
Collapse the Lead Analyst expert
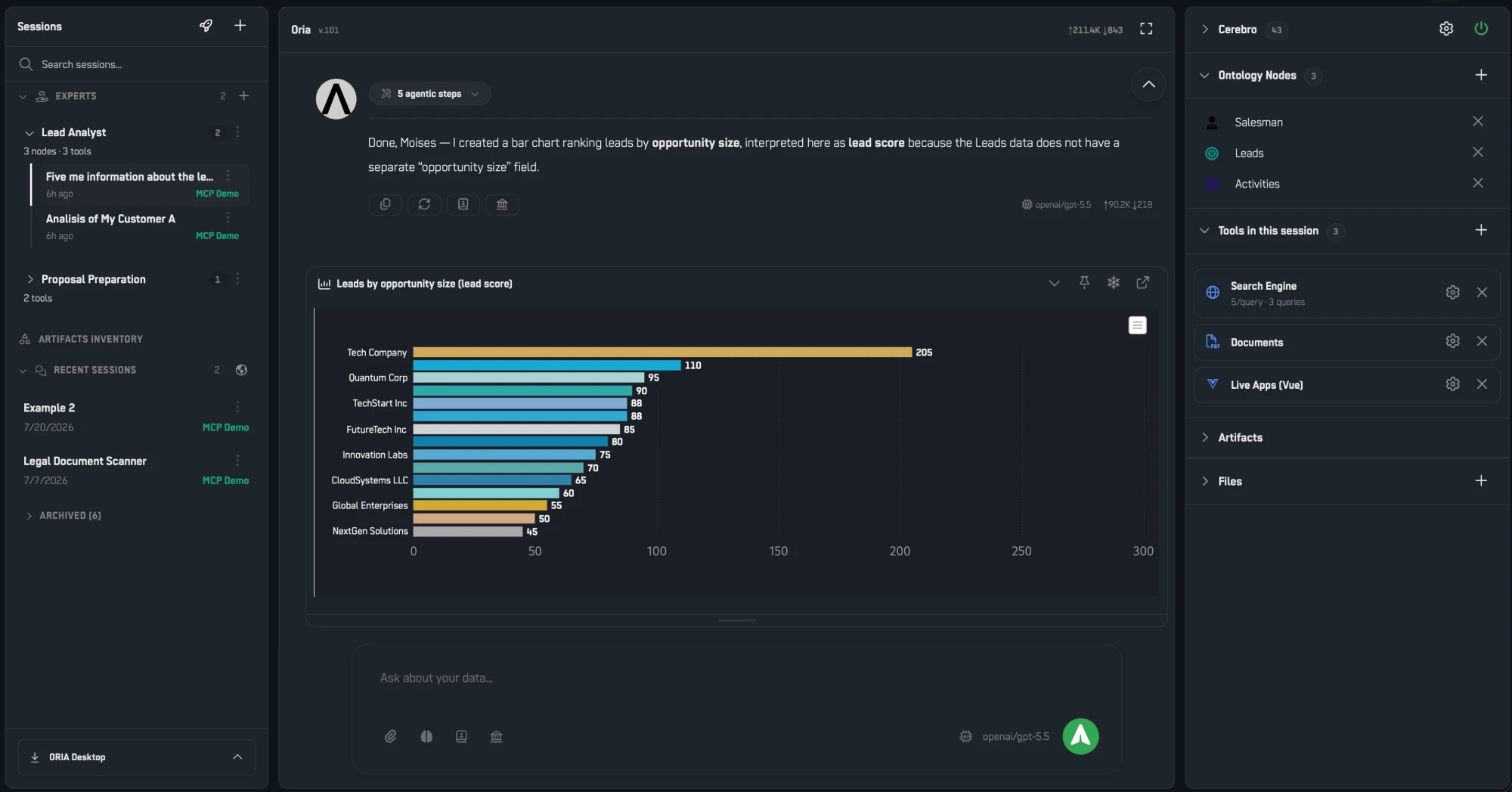coord(29,133)
